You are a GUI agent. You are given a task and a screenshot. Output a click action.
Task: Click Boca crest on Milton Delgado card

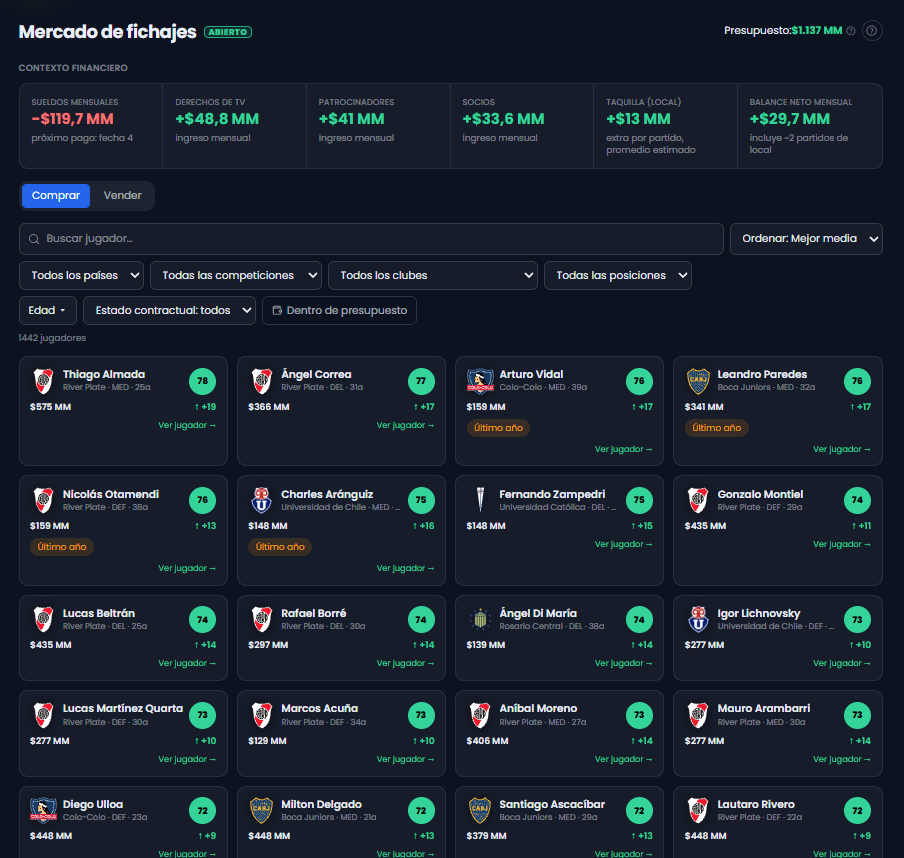click(262, 810)
